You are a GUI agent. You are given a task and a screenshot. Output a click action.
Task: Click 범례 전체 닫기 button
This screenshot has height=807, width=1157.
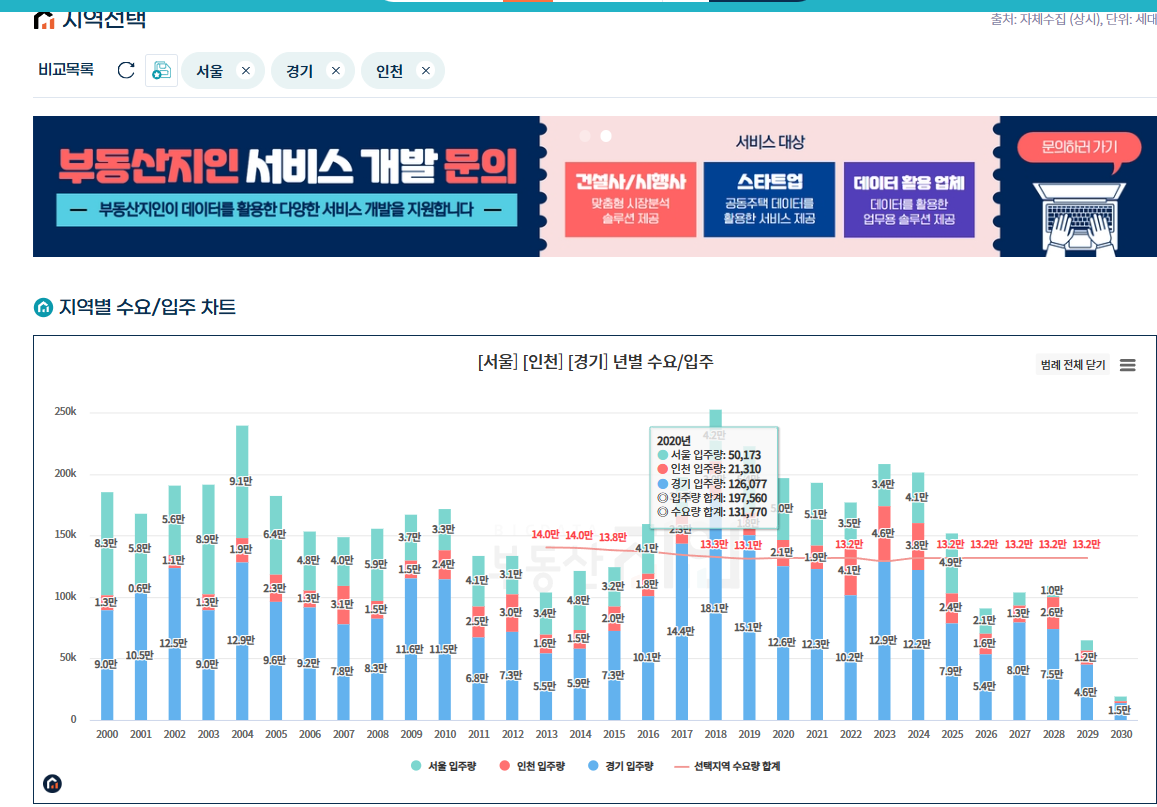pos(1073,365)
